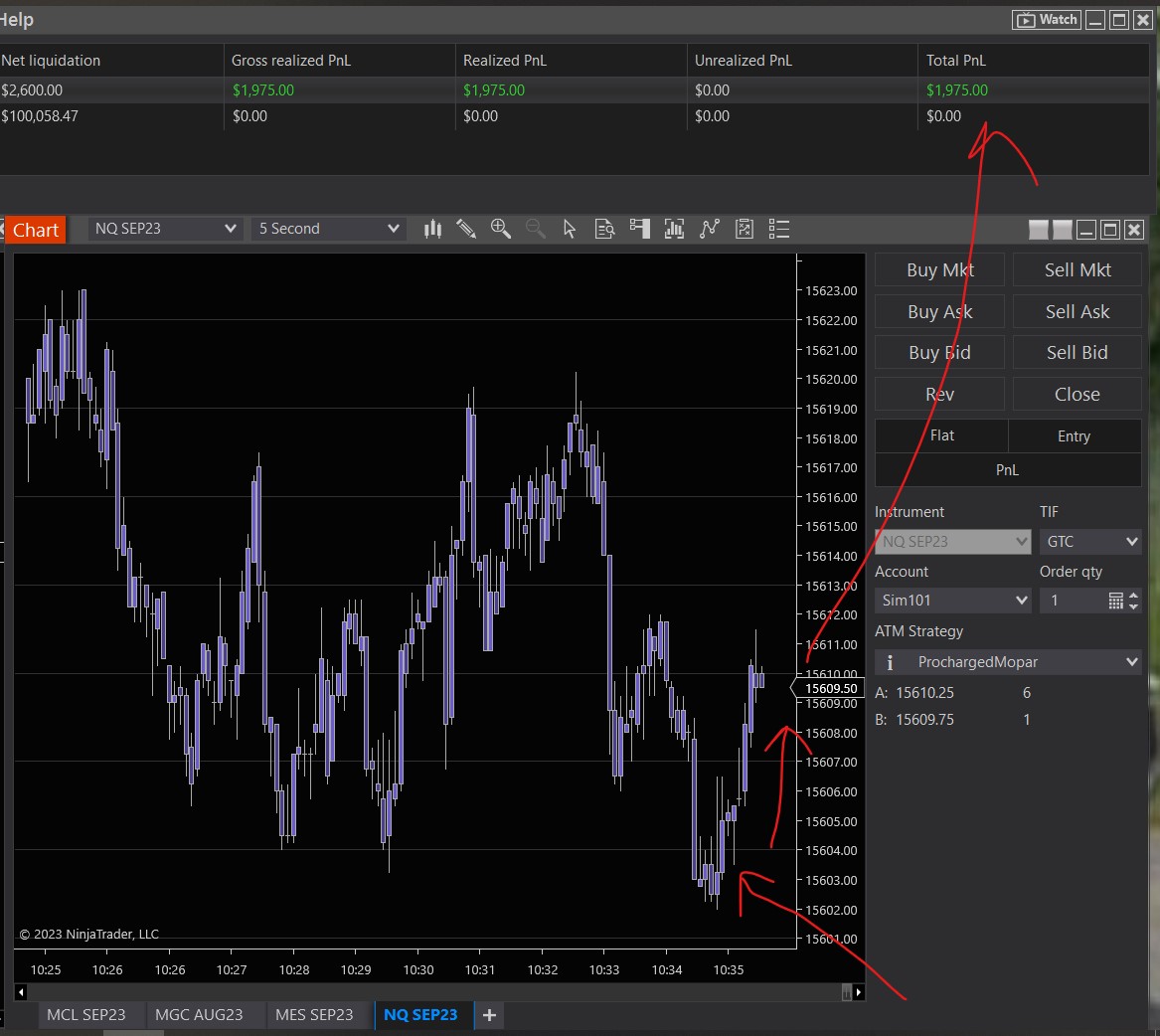Open the 5 Second interval dropdown
Viewport: 1160px width, 1036px height.
328,229
